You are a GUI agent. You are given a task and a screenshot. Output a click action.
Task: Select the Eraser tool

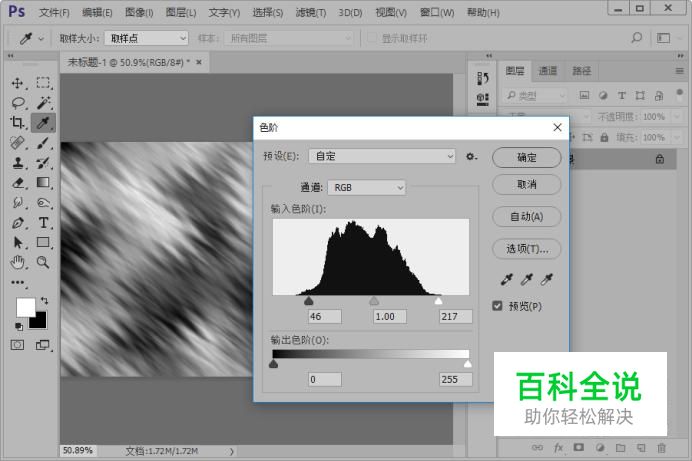[17, 183]
